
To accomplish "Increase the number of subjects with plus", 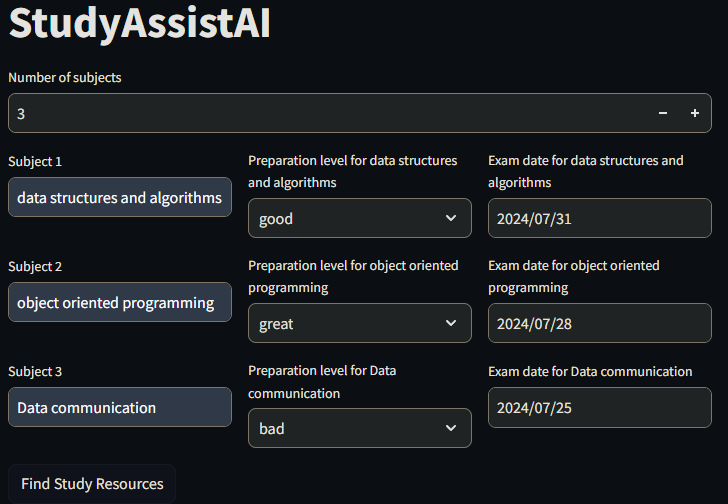I will (695, 114).
